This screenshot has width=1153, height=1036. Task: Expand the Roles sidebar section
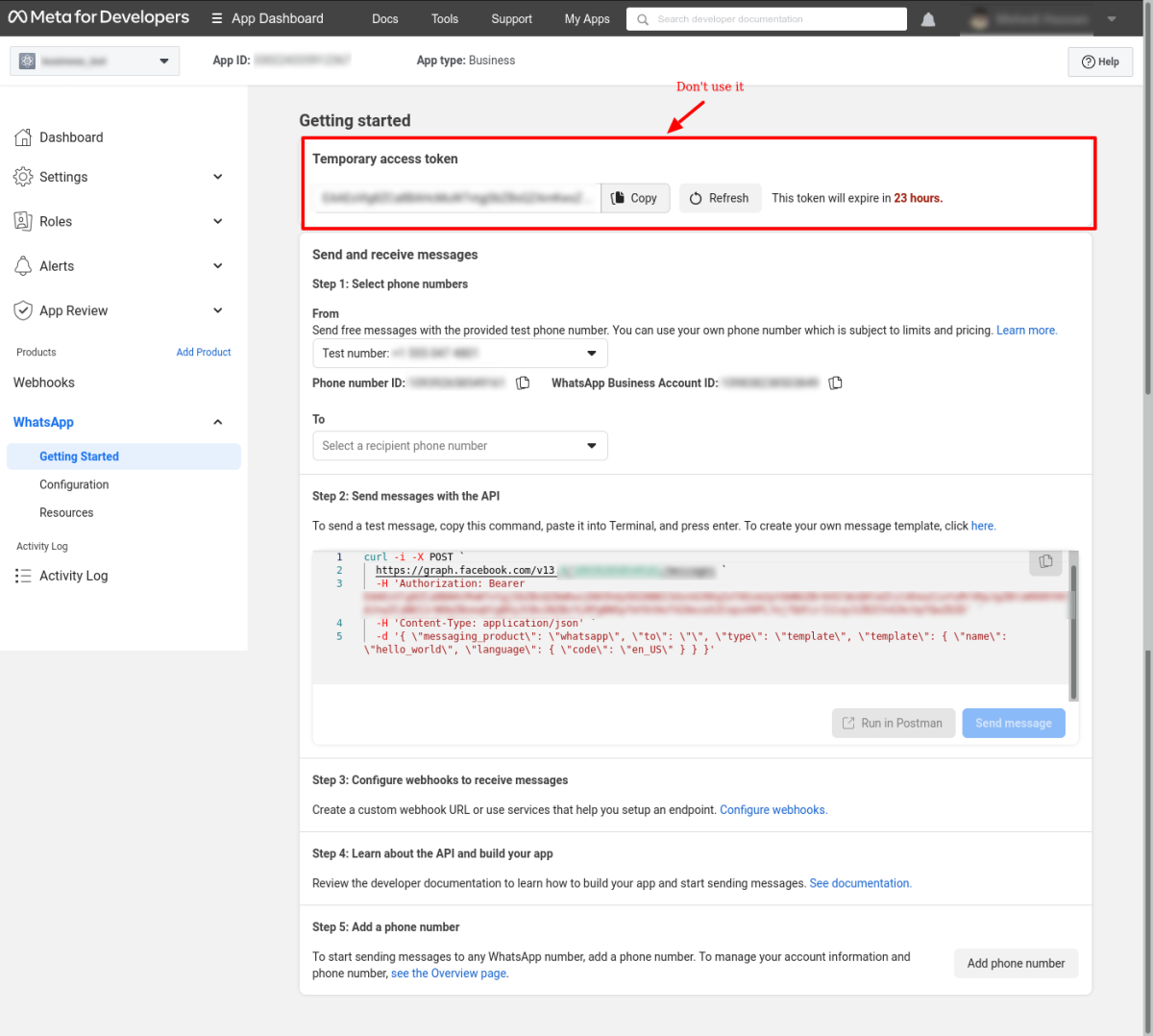218,221
